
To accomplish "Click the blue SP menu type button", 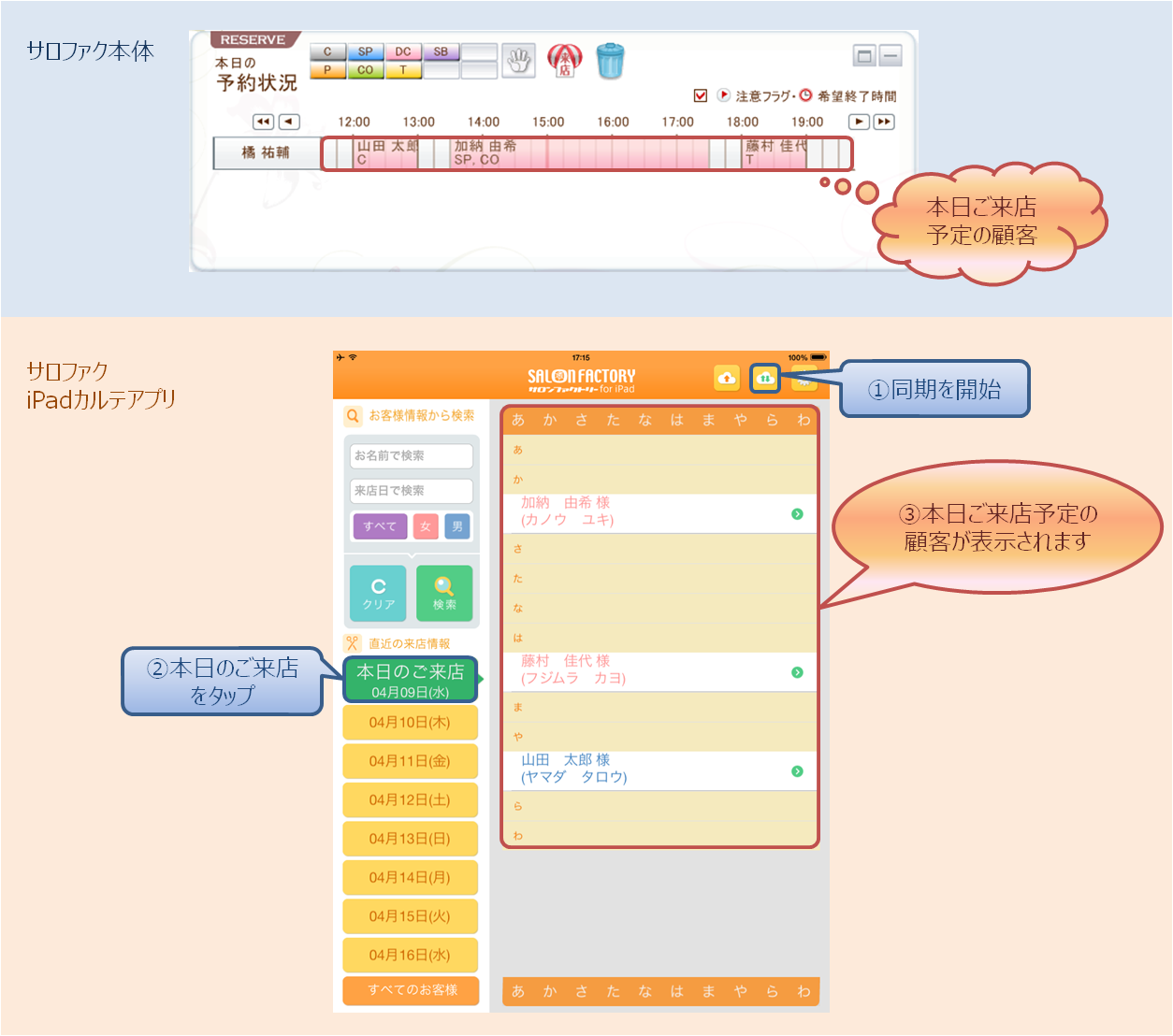I will click(x=365, y=52).
